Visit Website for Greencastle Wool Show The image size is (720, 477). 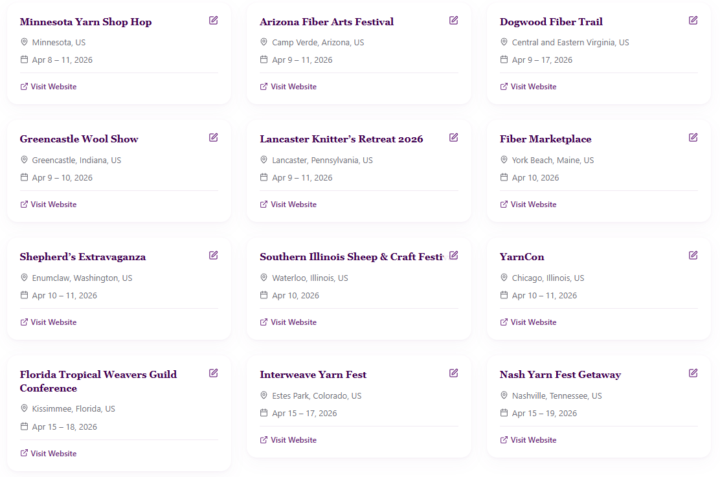[48, 204]
